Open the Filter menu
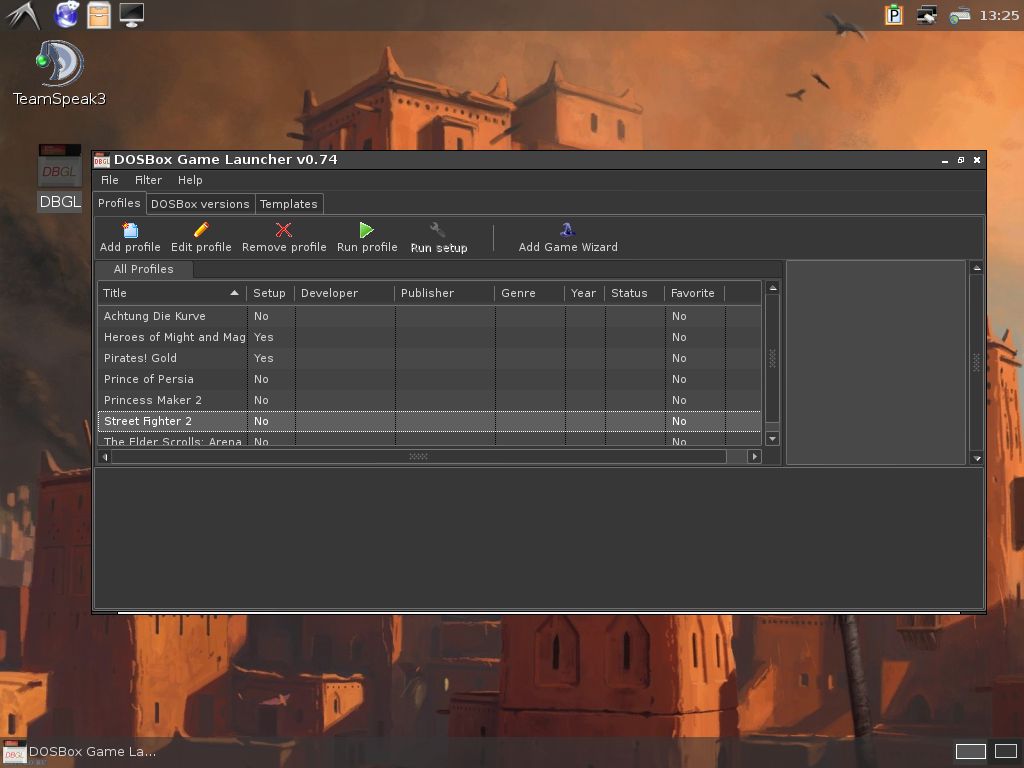 click(148, 180)
